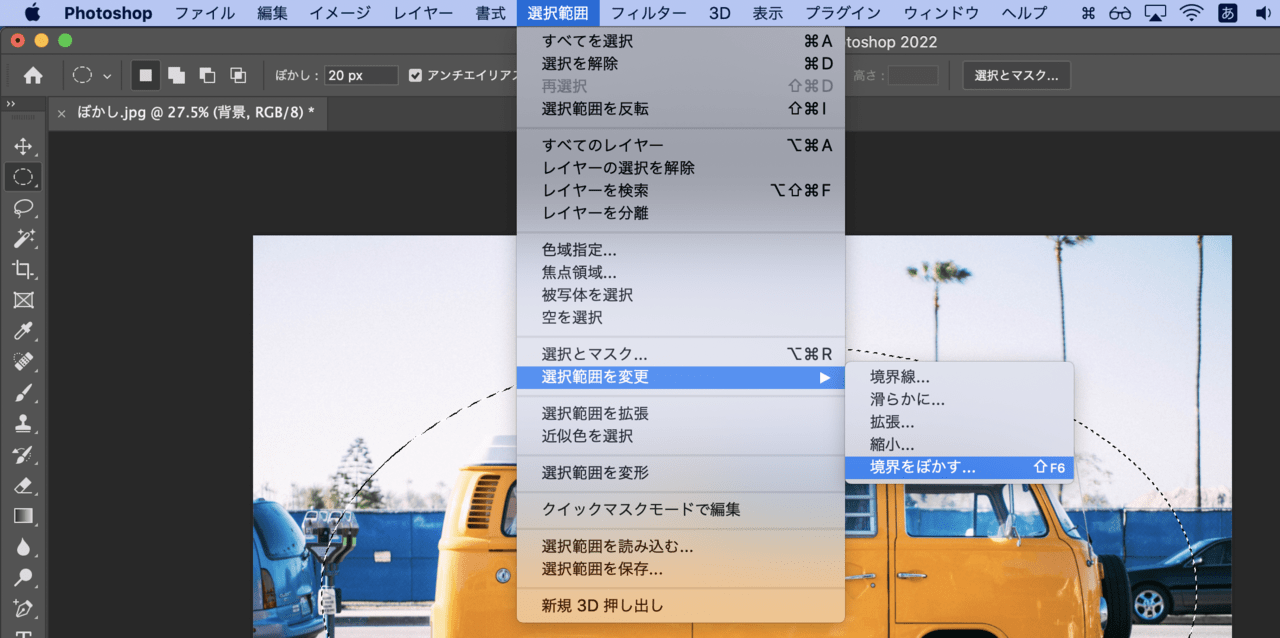Select the Move tool
The width and height of the screenshot is (1280, 638).
tap(23, 146)
